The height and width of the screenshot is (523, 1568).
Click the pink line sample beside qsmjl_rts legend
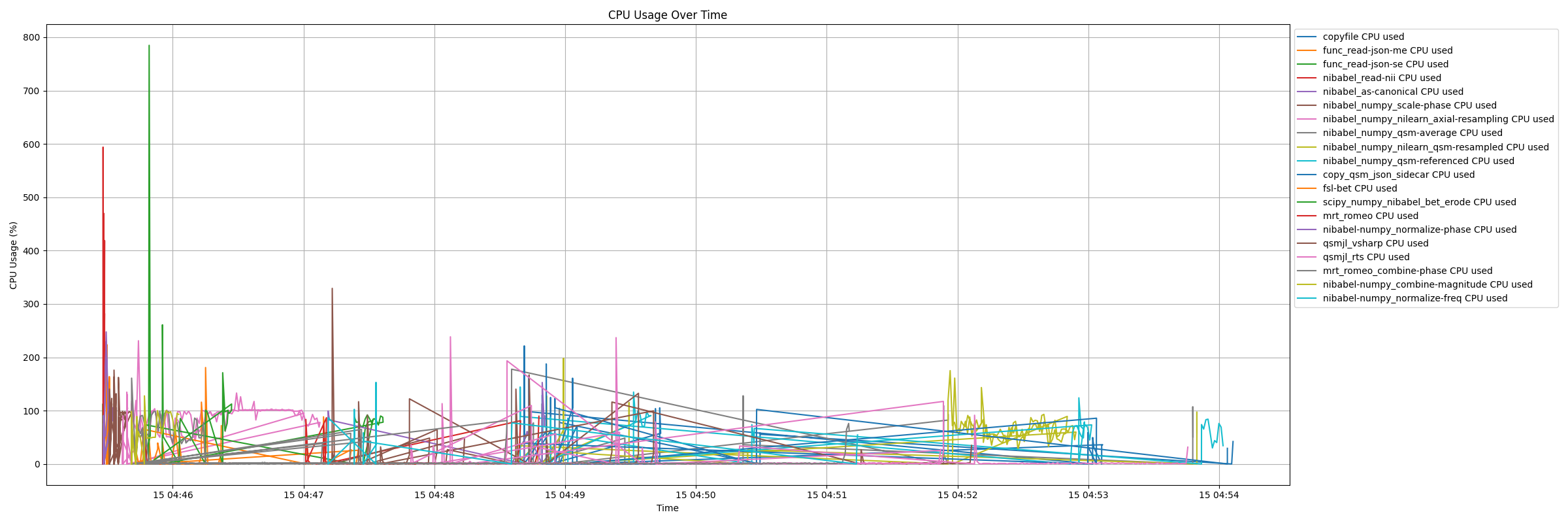point(1307,258)
